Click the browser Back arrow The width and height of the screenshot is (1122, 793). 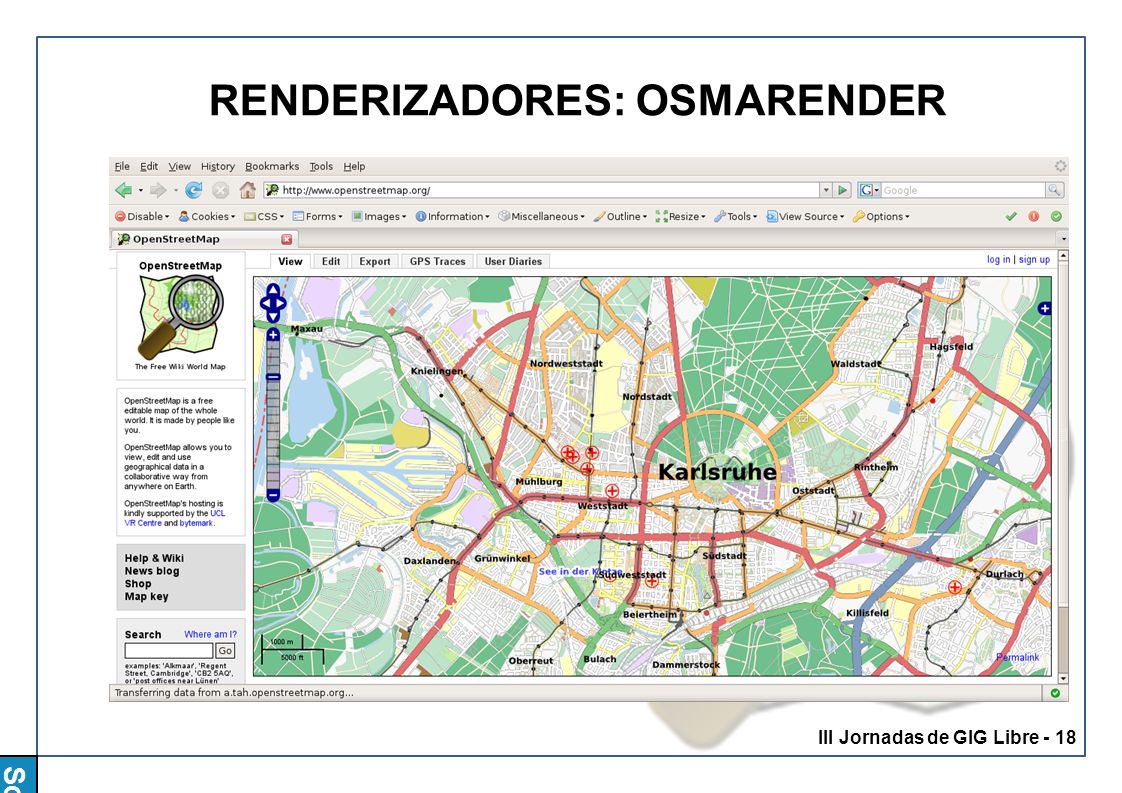(123, 190)
